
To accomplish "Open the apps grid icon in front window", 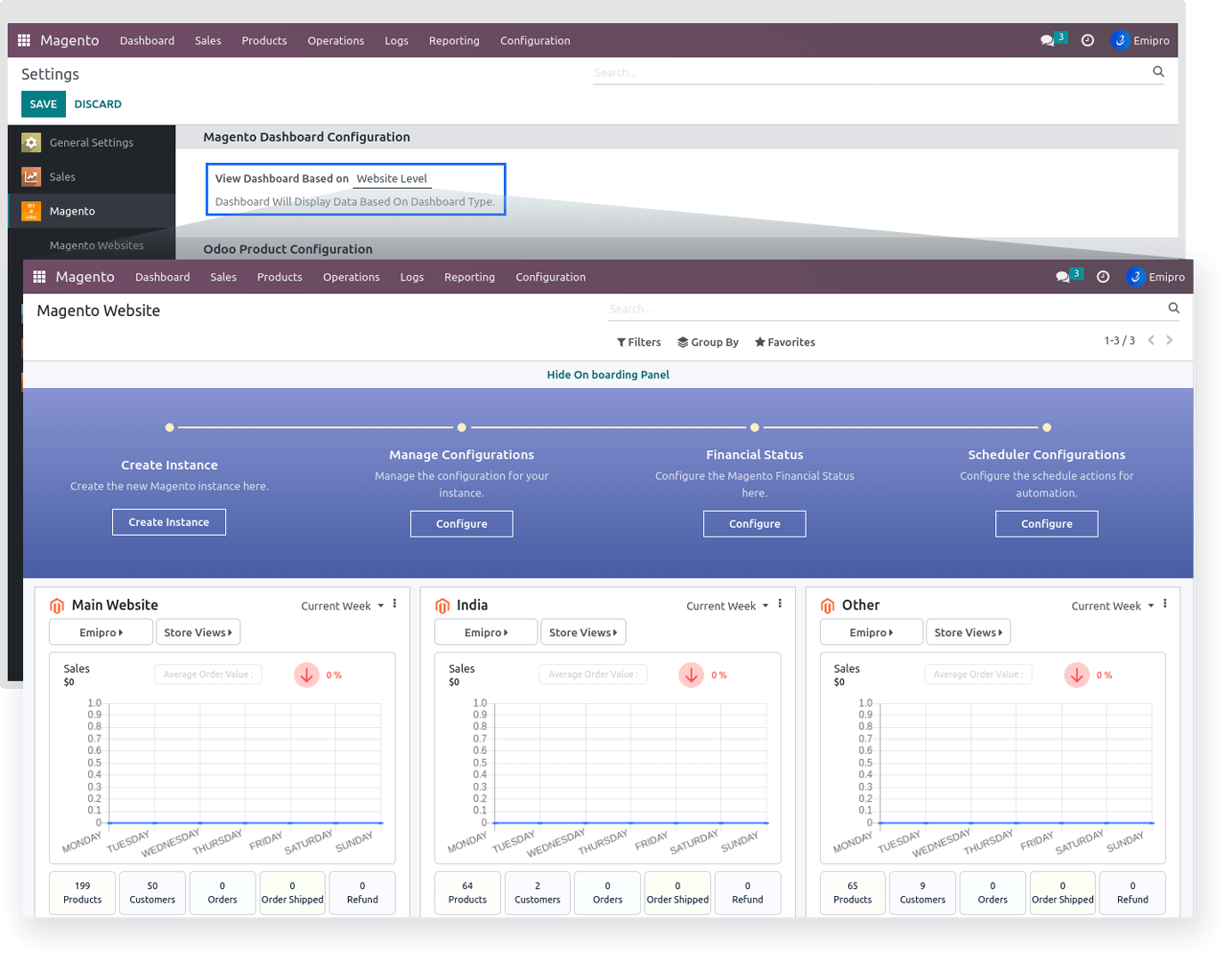I will point(39,277).
